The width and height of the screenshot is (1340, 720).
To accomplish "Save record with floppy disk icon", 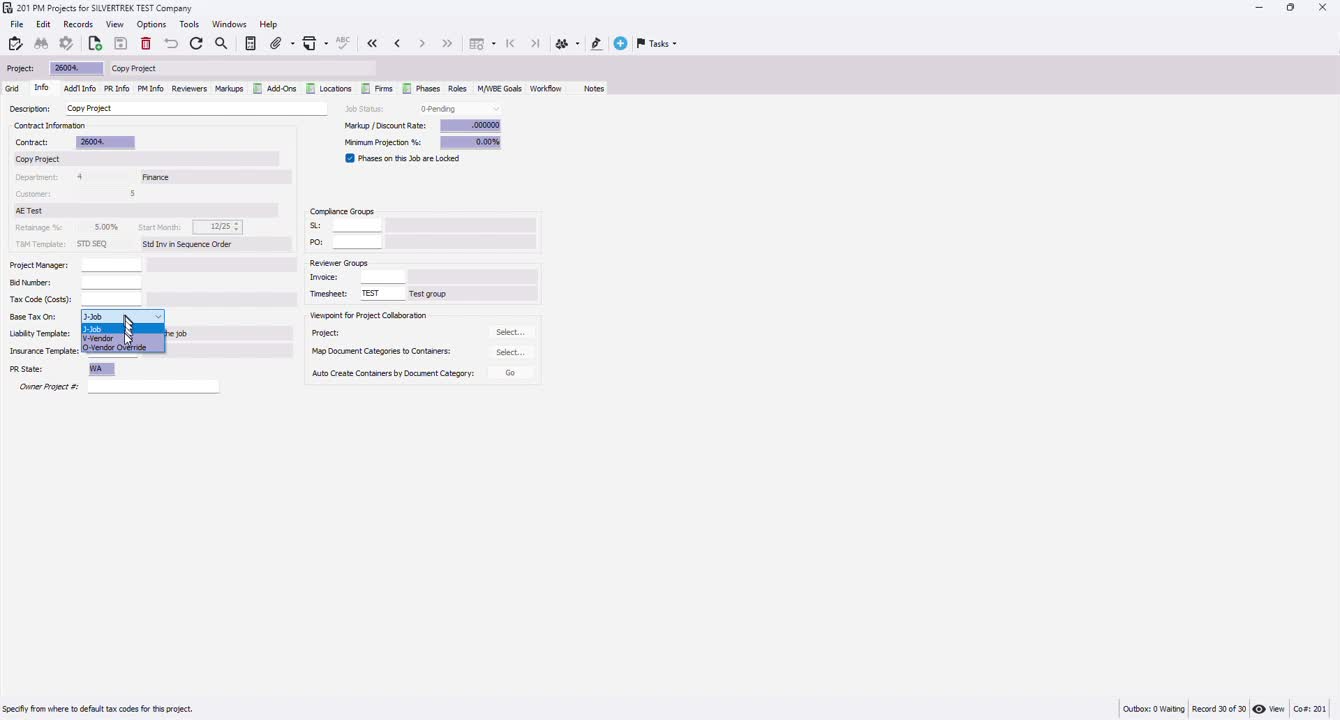I will click(120, 44).
